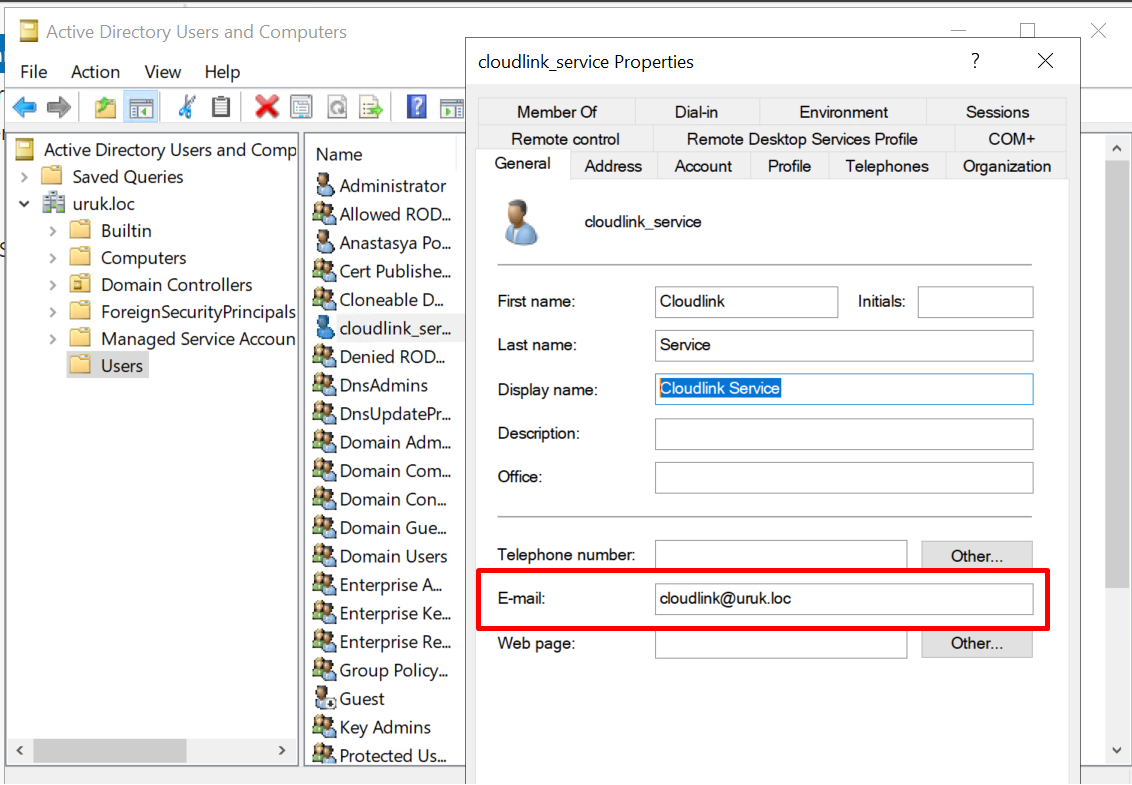Screen dimensions: 1132x785
Task: Click the DnsAdmins group icon
Action: click(x=325, y=385)
